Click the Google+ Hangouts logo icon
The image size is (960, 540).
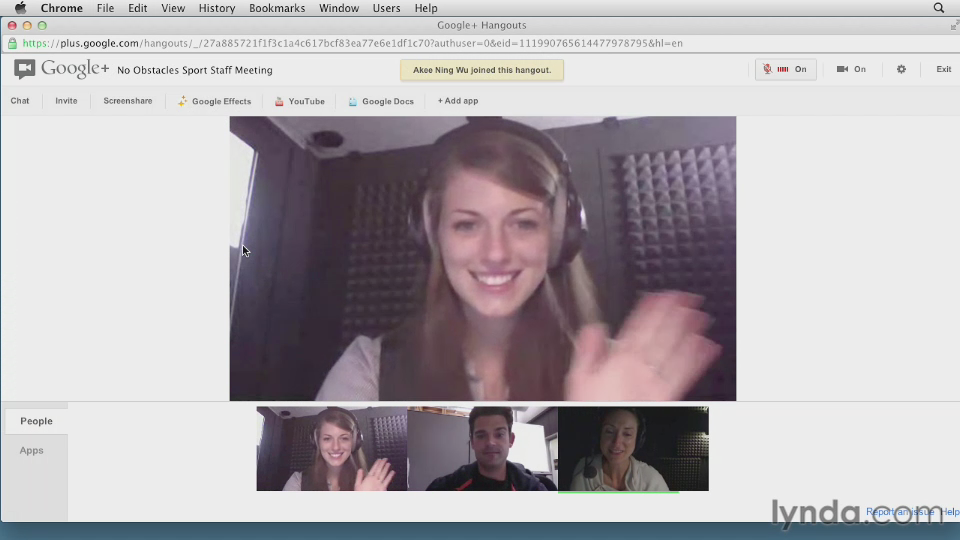25,69
